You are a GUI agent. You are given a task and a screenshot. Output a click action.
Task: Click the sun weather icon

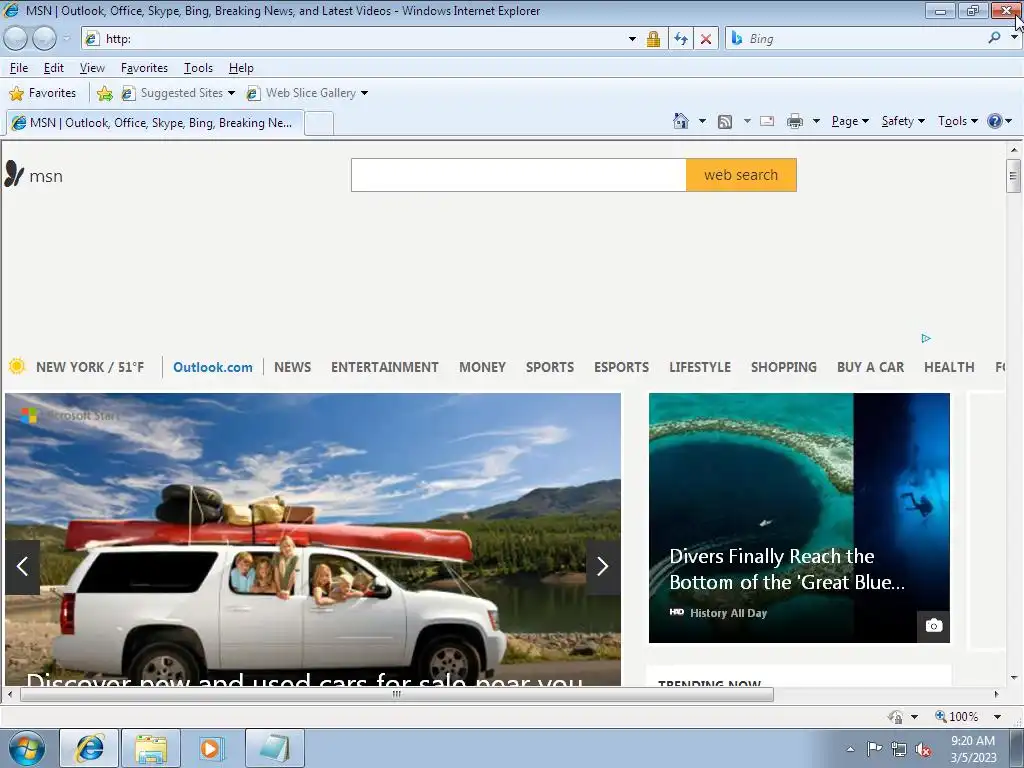[x=17, y=366]
